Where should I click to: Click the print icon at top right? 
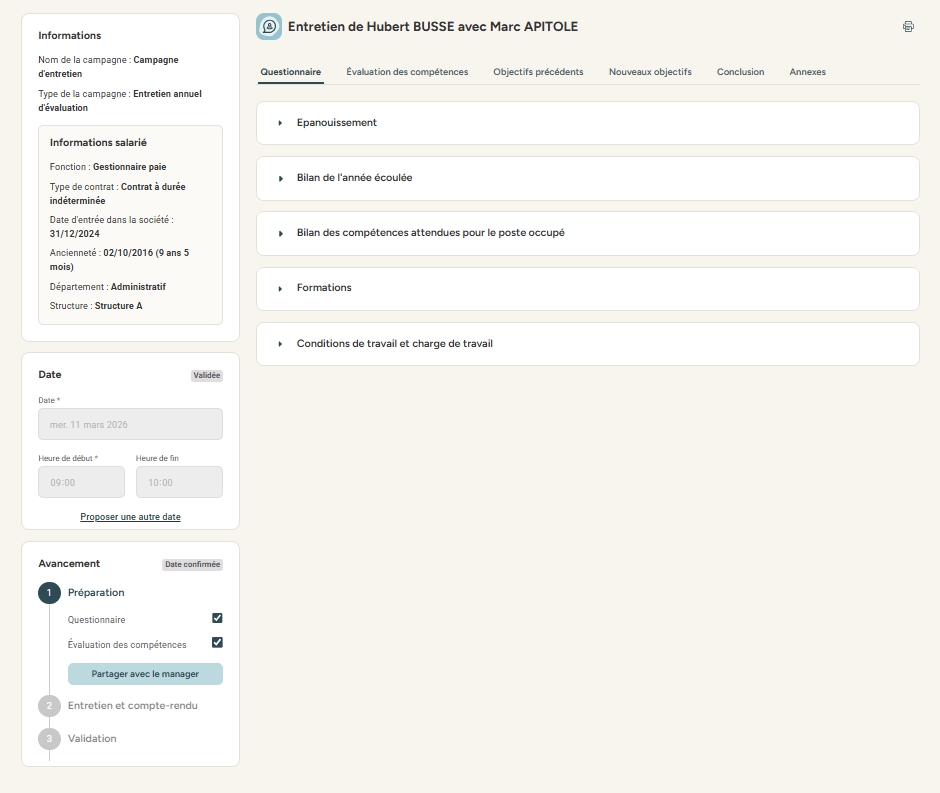(908, 27)
